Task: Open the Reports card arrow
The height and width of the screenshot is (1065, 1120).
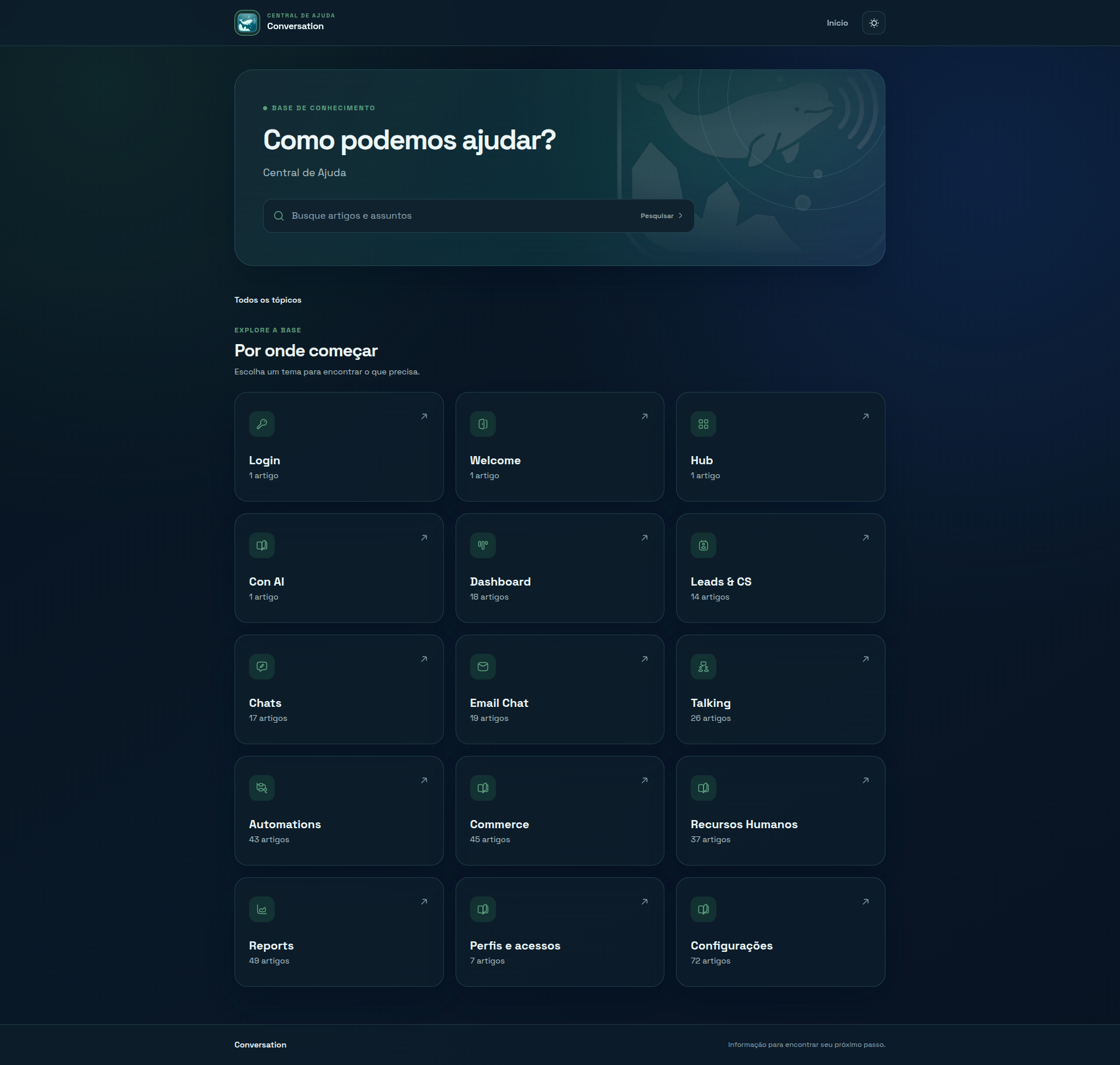Action: pyautogui.click(x=424, y=902)
